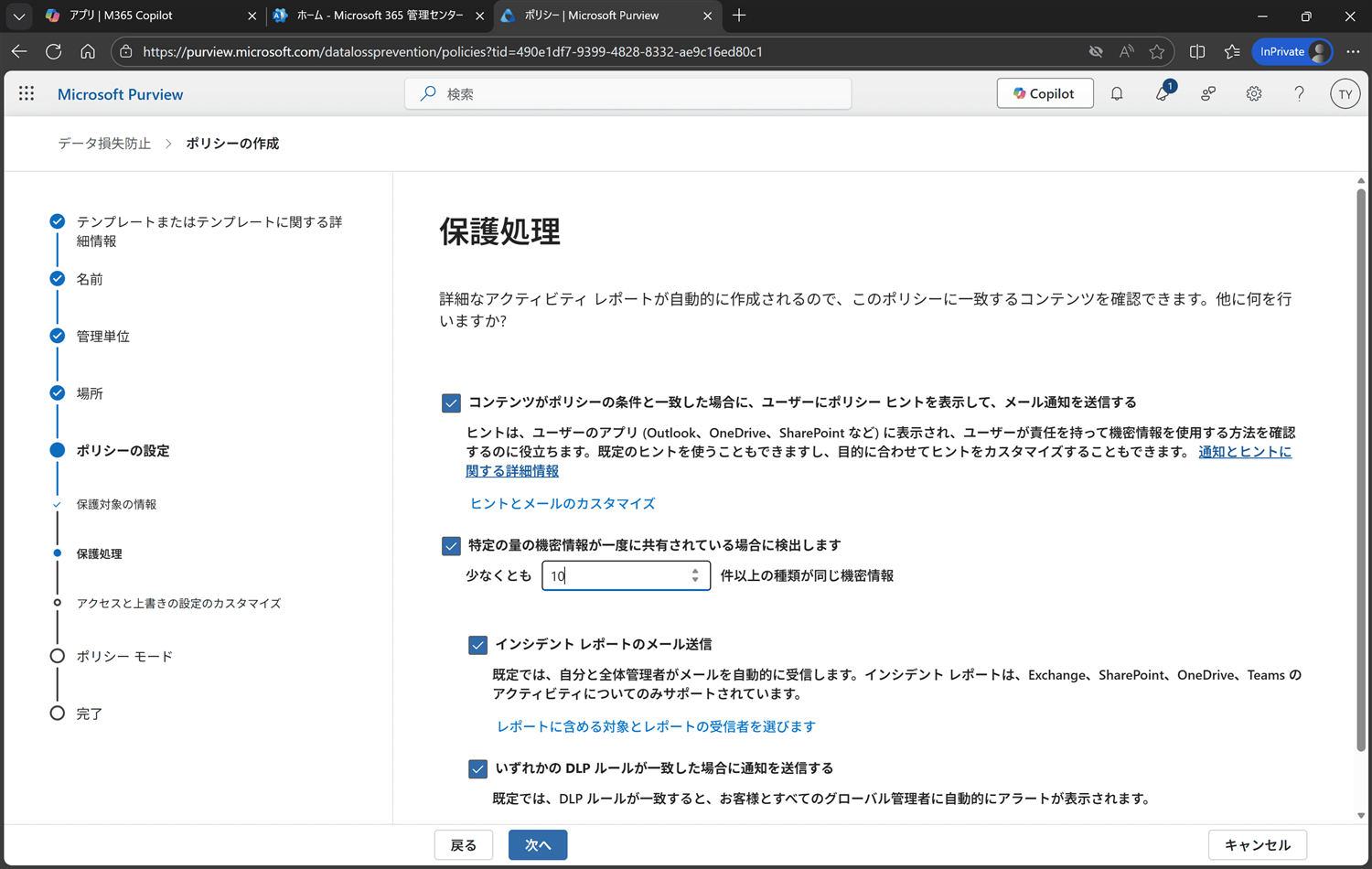Go to データ損失防止 breadcrumb

pyautogui.click(x=104, y=144)
